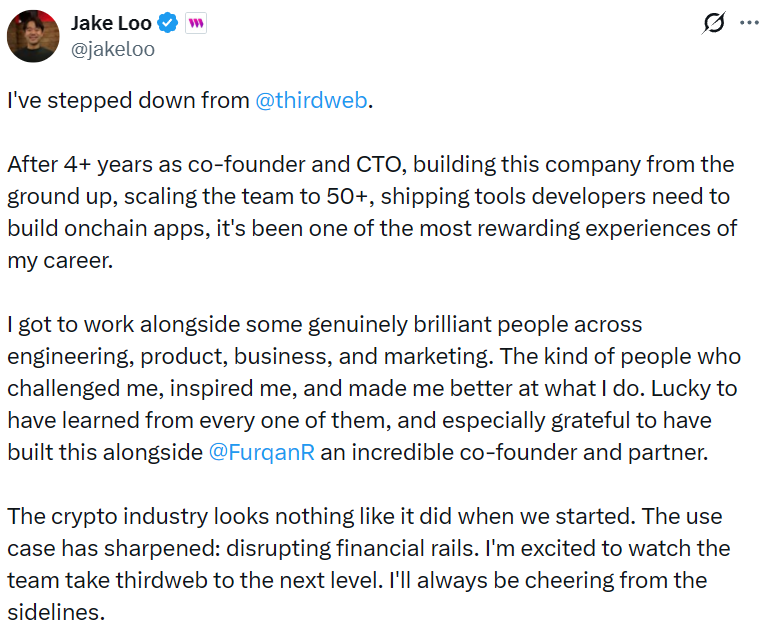Click the blue verified checkmark badge
Screen dimensions: 764x630
169,24
